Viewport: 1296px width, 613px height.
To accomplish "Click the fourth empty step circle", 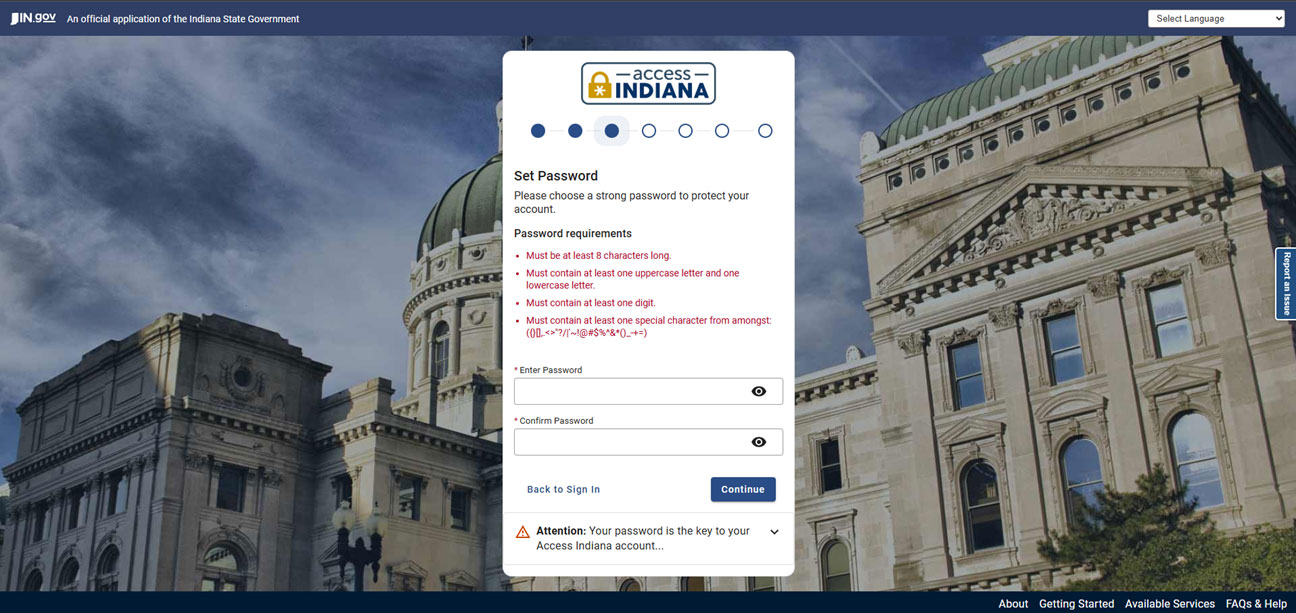I will [x=649, y=131].
